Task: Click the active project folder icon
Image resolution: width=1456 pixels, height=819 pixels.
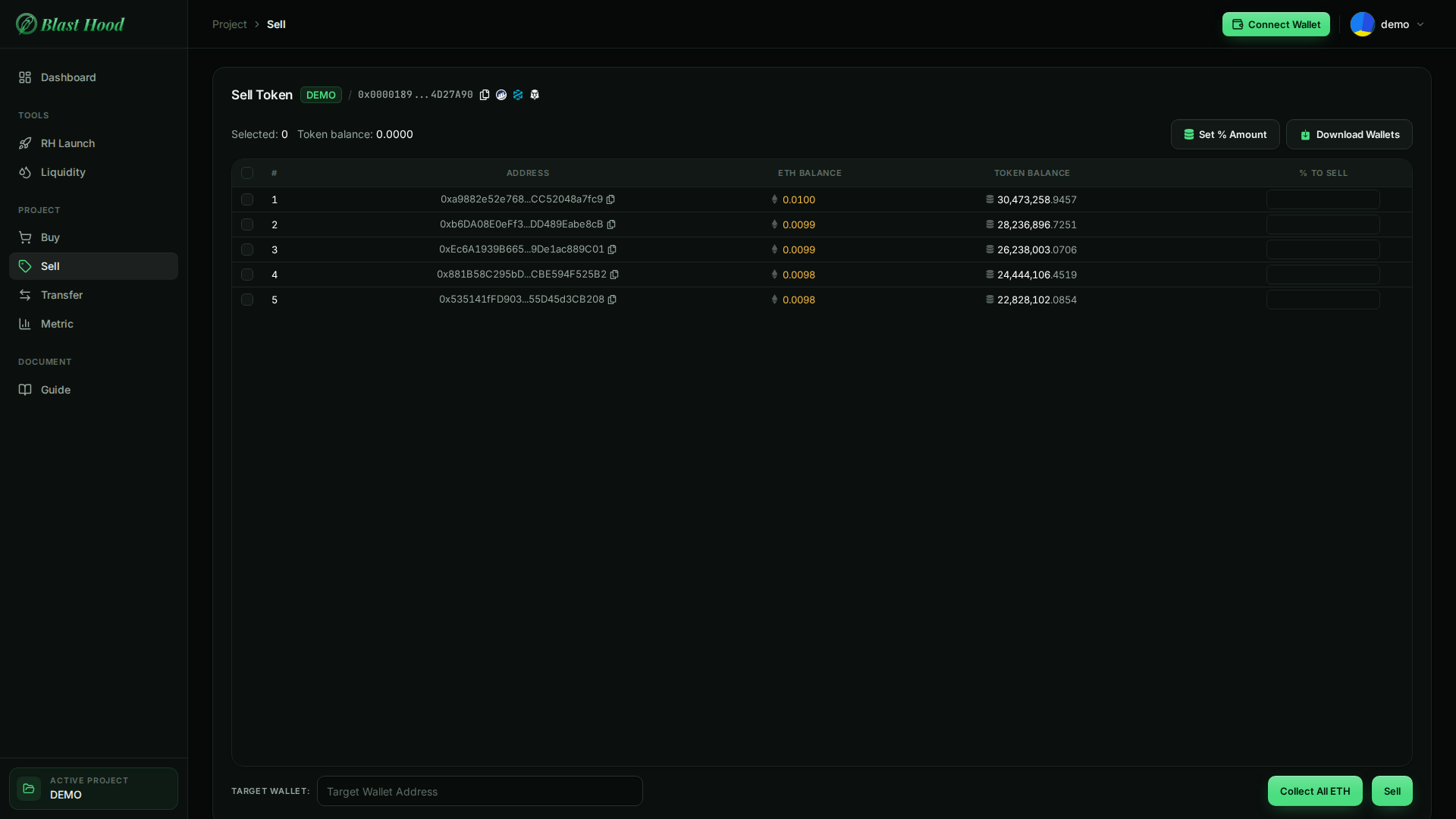Action: pos(29,789)
